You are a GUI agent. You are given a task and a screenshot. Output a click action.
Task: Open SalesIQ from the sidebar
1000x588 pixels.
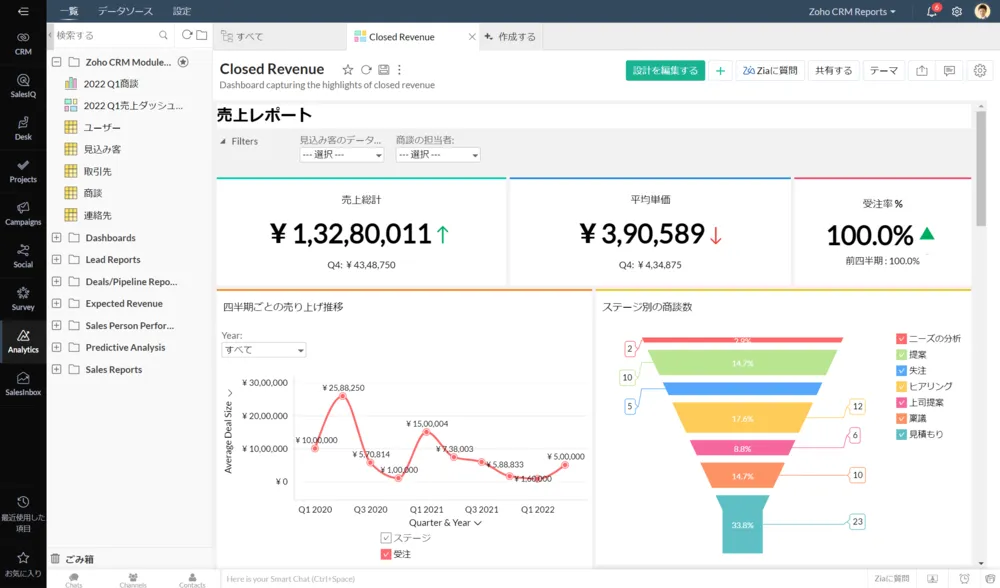coord(23,85)
